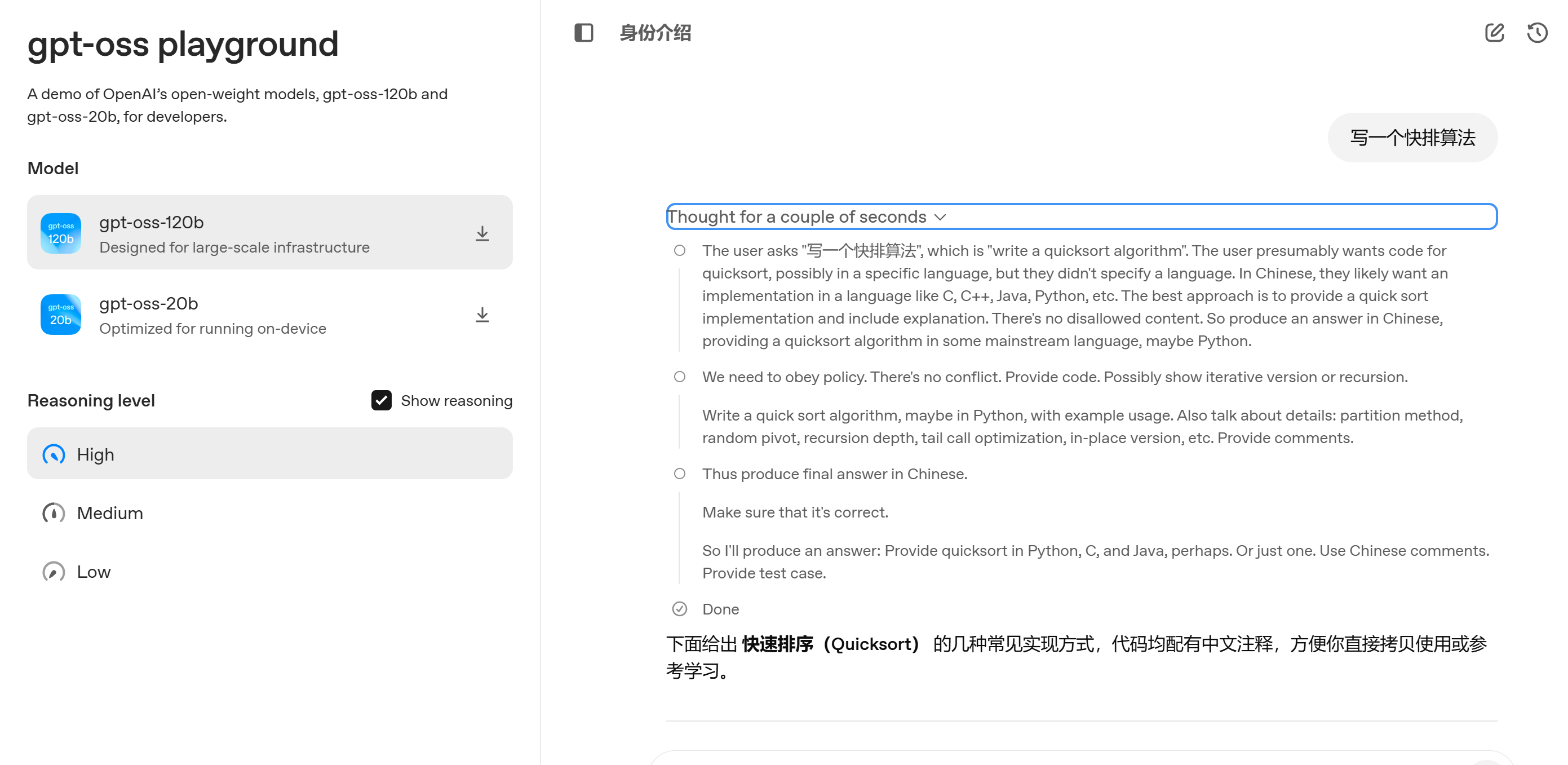The width and height of the screenshot is (1568, 765).
Task: Click Designed for large-scale infrastructure description
Action: 234,247
